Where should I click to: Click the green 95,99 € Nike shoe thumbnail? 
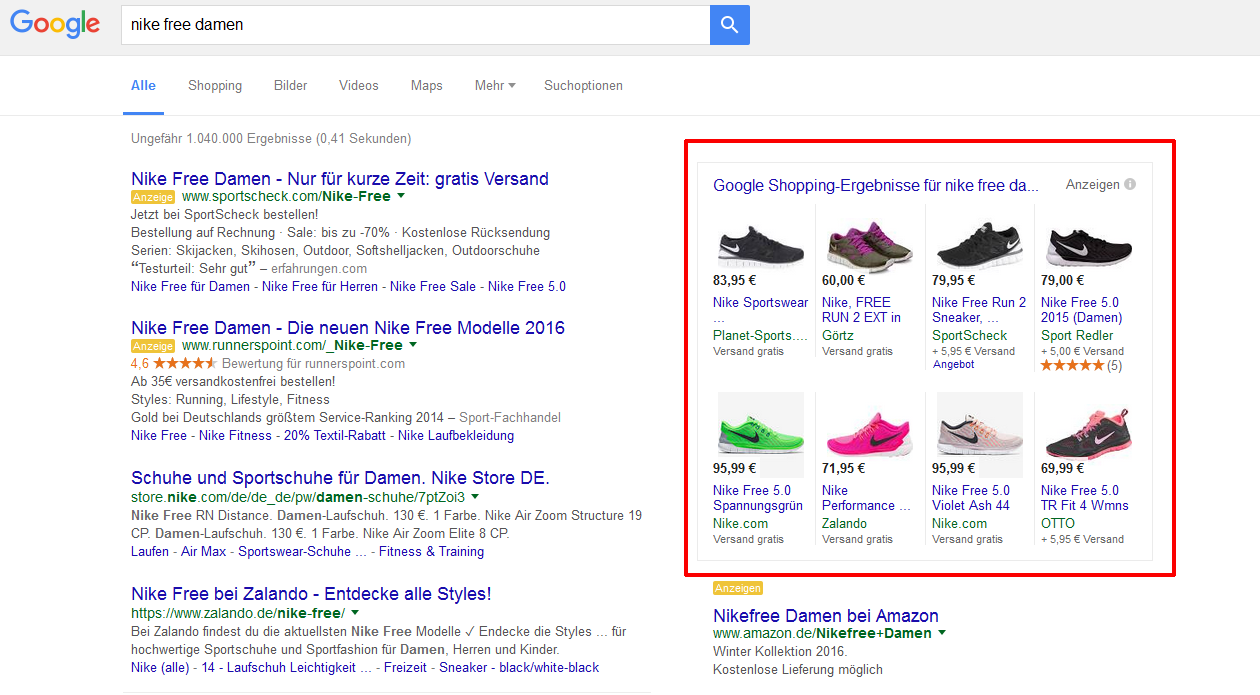point(760,435)
